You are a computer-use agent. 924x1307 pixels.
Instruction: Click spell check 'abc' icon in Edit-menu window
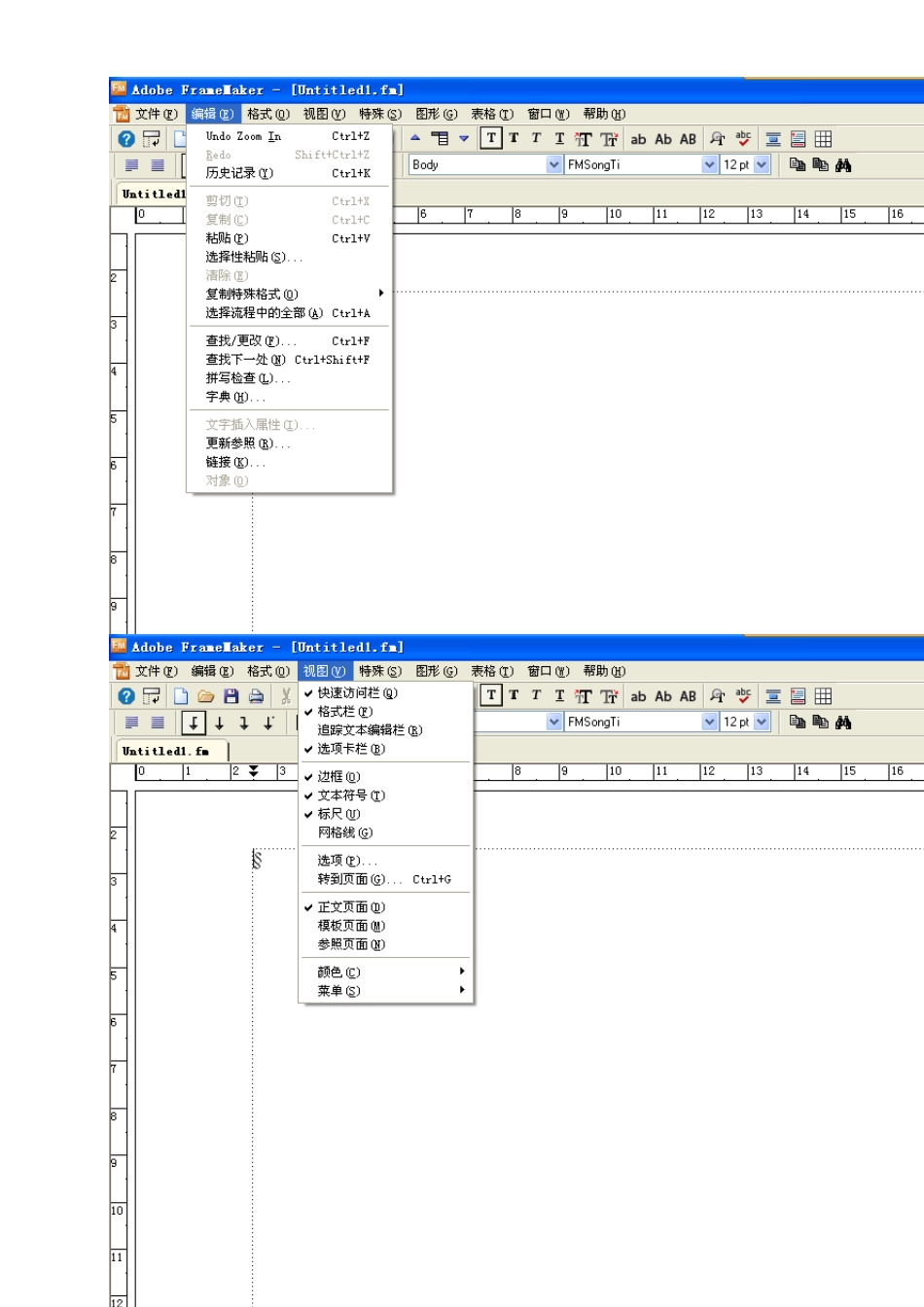click(743, 138)
